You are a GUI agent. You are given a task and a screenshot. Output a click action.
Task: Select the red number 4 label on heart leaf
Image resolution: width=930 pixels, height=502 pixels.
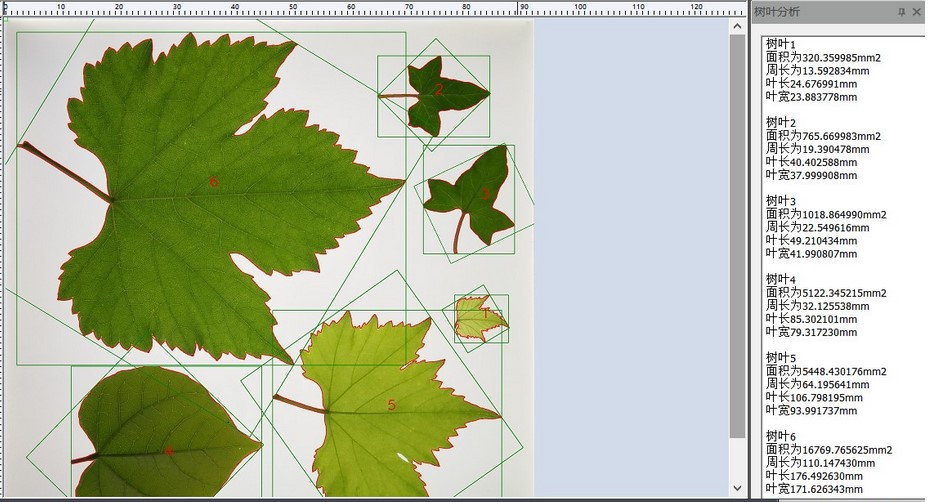pyautogui.click(x=168, y=451)
